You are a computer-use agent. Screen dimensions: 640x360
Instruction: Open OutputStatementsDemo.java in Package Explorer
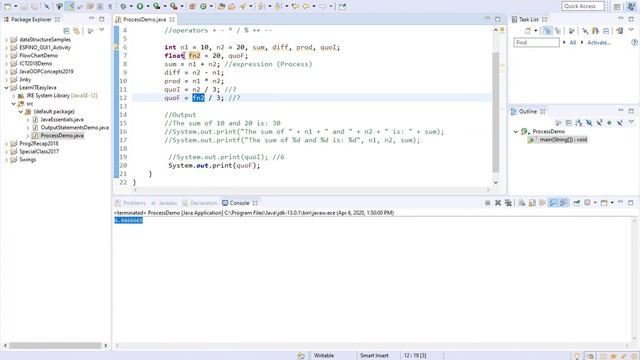click(75, 128)
